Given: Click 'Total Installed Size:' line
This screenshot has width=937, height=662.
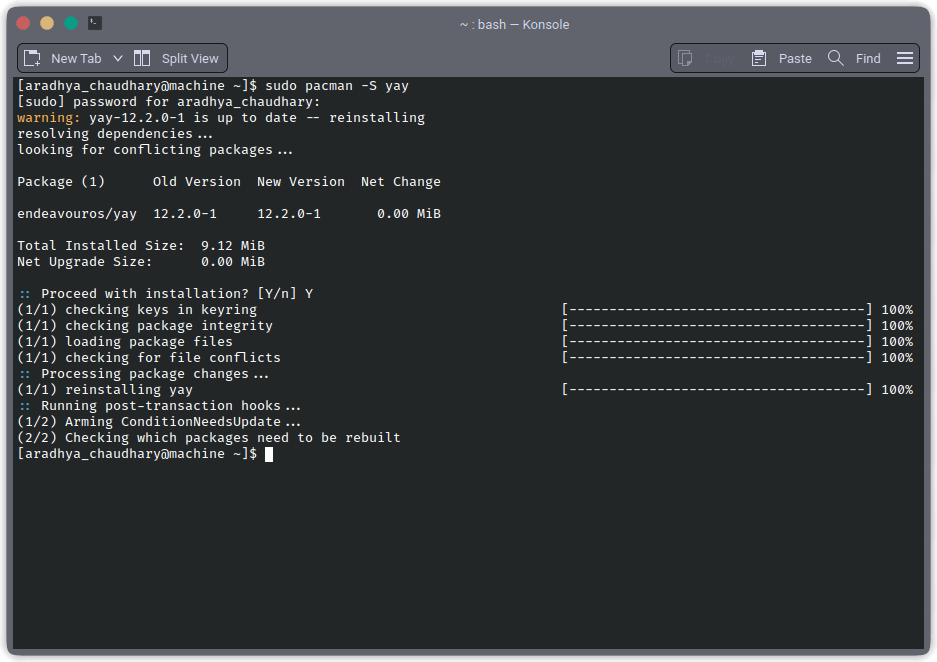Looking at the screenshot, I should (x=141, y=246).
